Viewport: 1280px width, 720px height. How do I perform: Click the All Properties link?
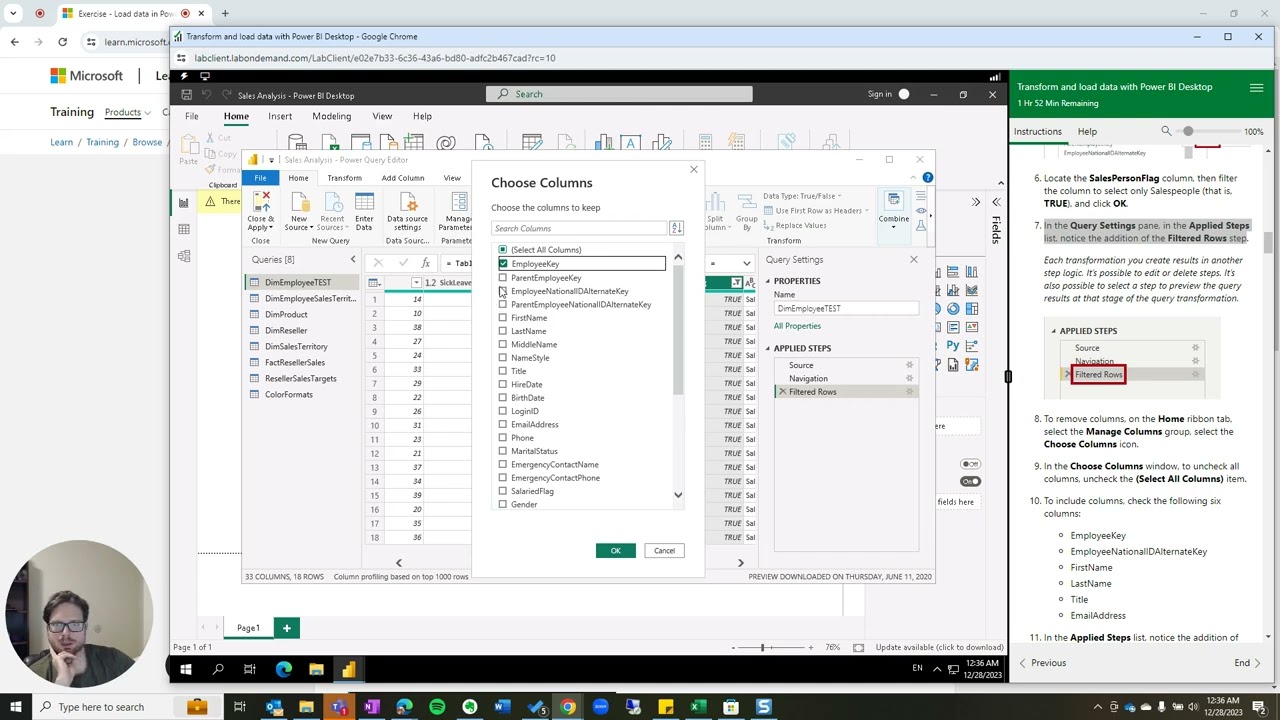[797, 326]
